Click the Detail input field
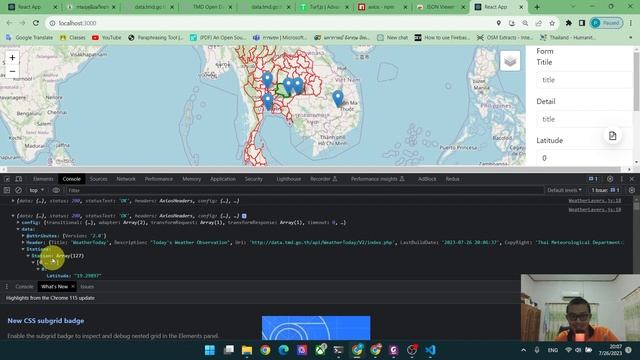The image size is (640, 360). pos(584,119)
